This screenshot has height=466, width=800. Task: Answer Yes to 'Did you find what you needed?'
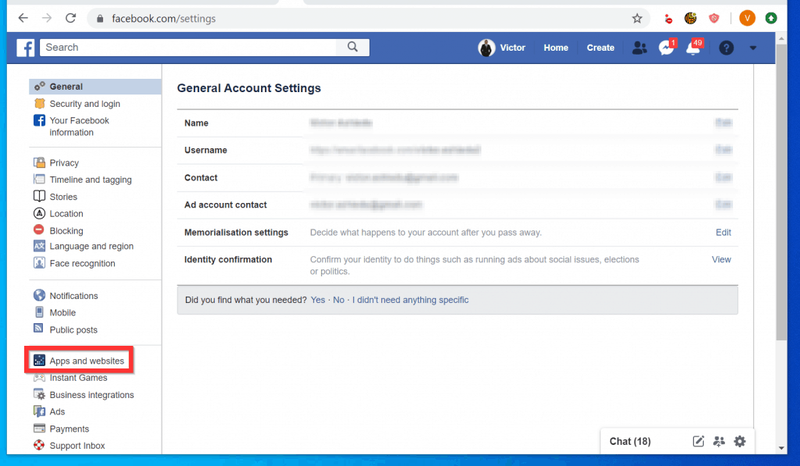coord(317,300)
